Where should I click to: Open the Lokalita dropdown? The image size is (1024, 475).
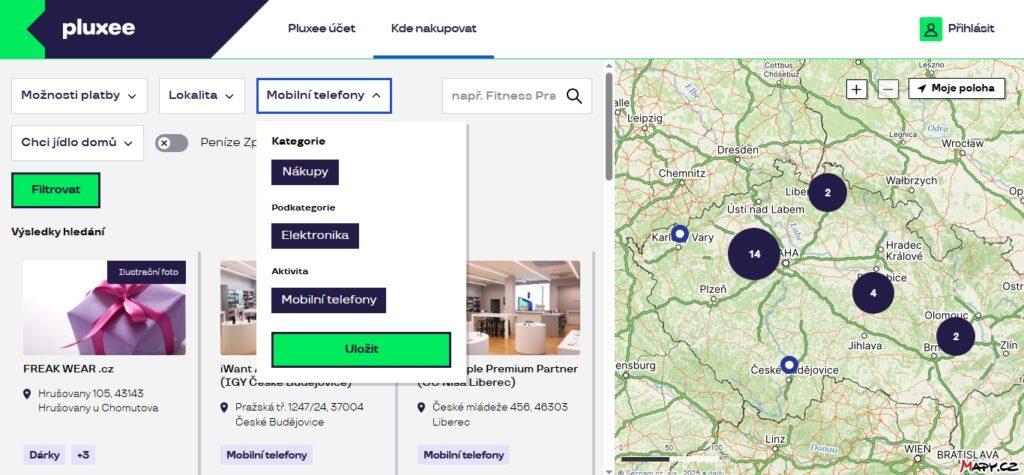[201, 95]
